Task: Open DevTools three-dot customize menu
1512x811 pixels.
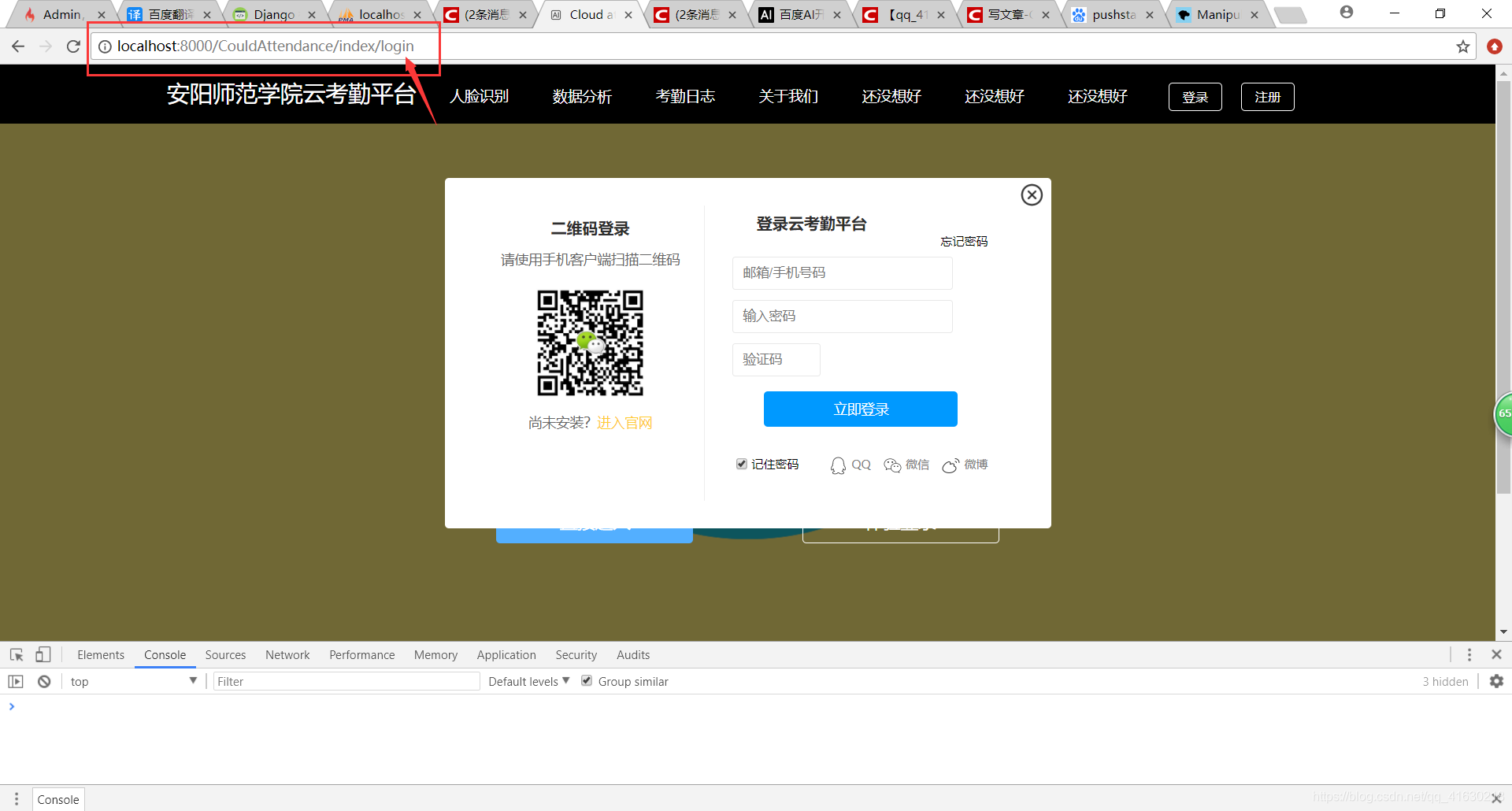Action: (x=1469, y=654)
